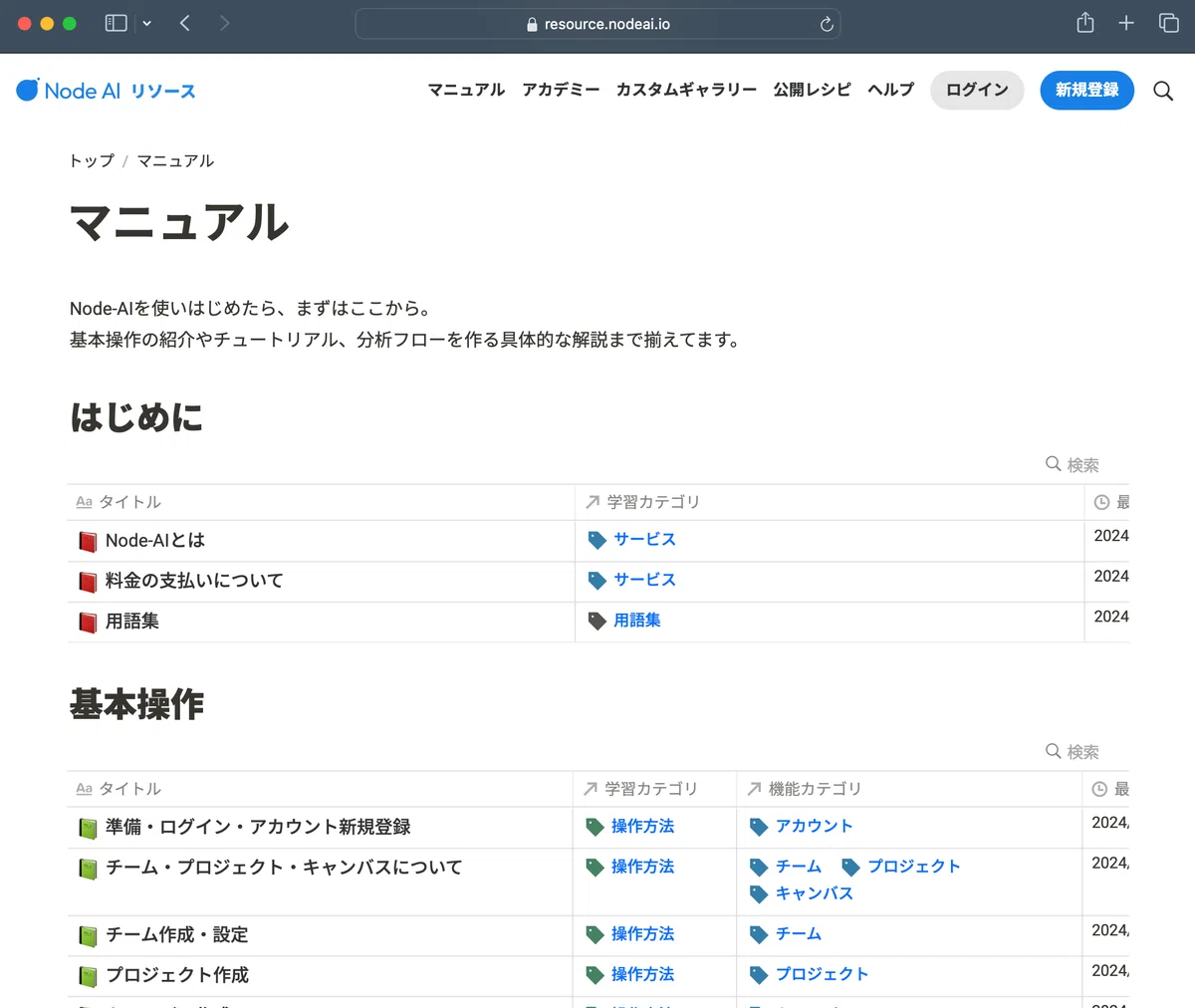Reload the page with refresh icon

(x=827, y=24)
